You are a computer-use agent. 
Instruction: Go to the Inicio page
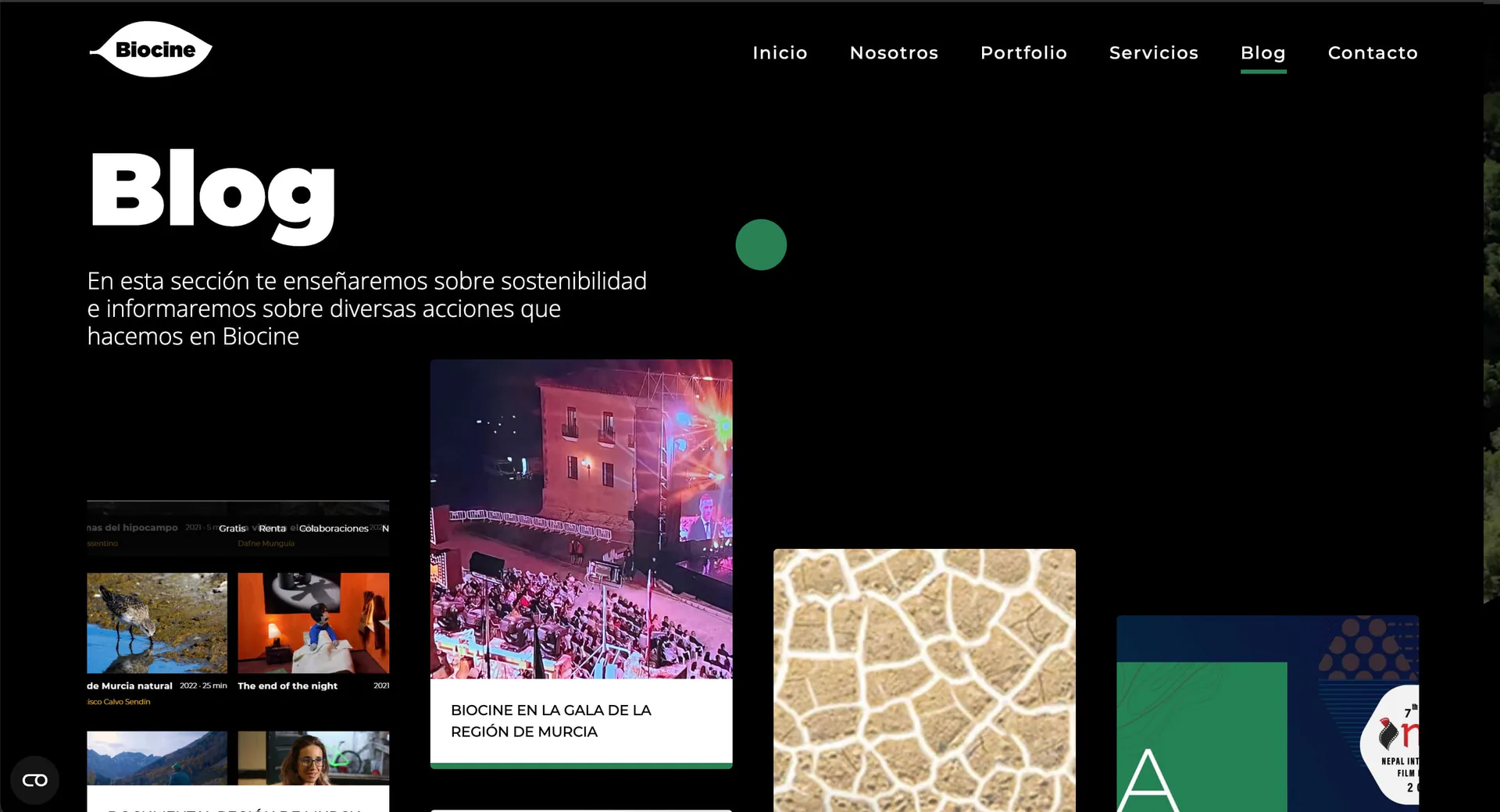pos(780,53)
